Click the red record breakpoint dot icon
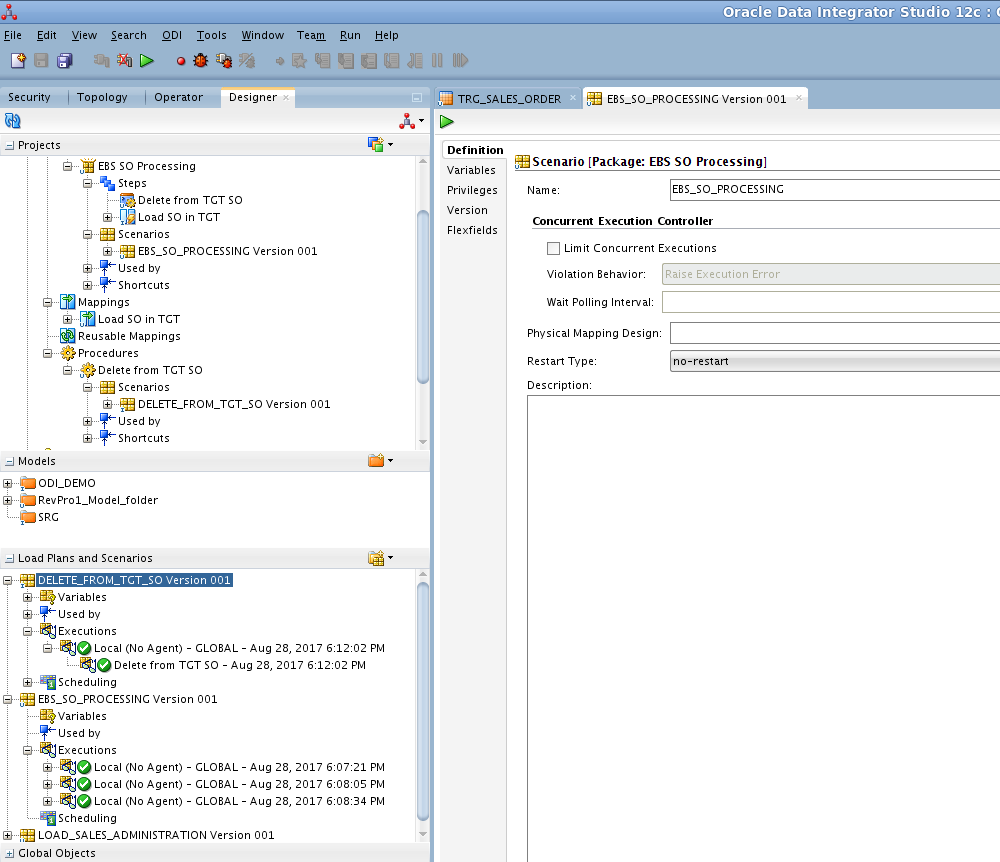The image size is (1000, 862). pyautogui.click(x=181, y=61)
